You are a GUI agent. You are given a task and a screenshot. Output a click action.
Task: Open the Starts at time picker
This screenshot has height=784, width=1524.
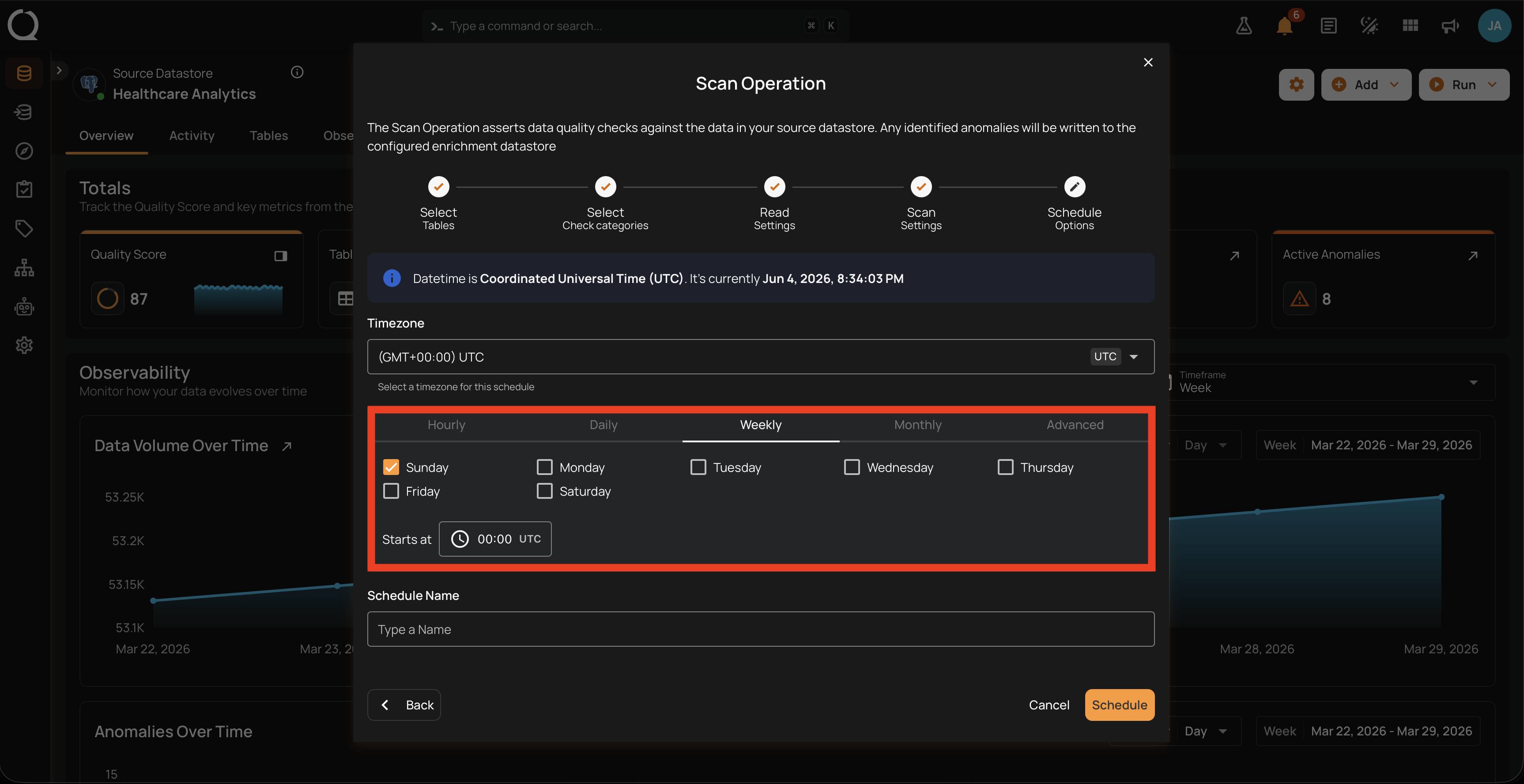coord(494,539)
